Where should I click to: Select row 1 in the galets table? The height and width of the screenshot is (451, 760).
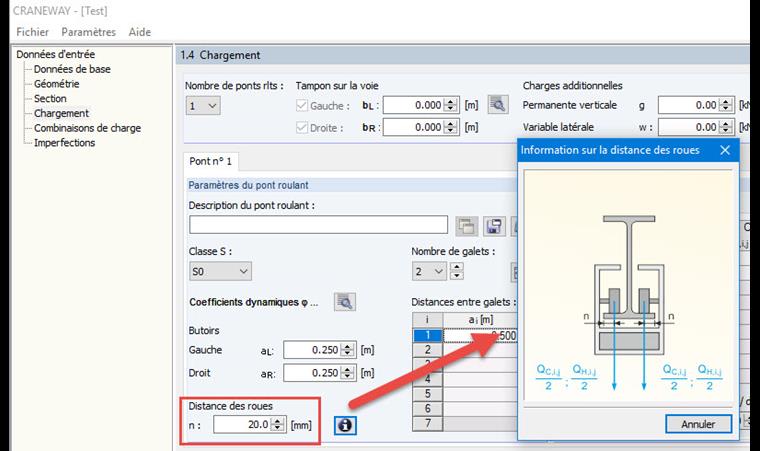(x=427, y=335)
